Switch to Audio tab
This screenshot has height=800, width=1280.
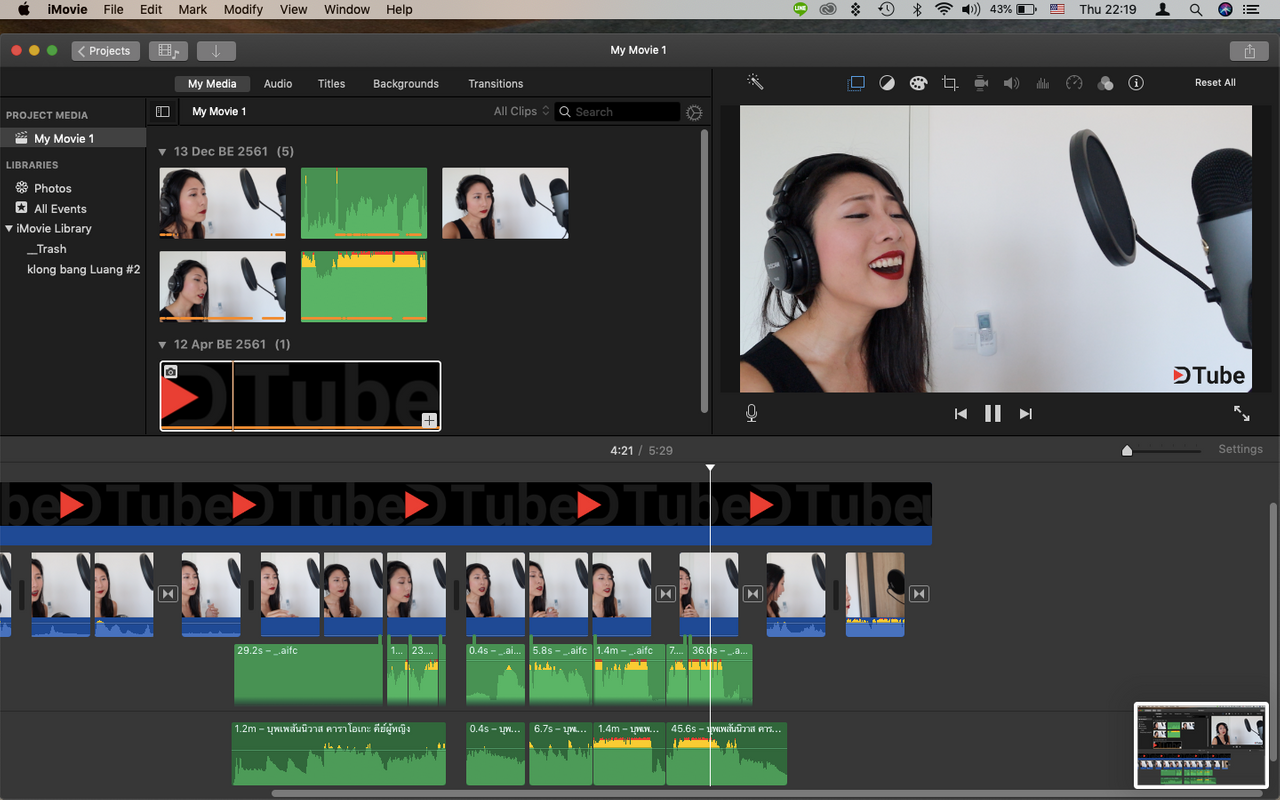click(x=278, y=84)
